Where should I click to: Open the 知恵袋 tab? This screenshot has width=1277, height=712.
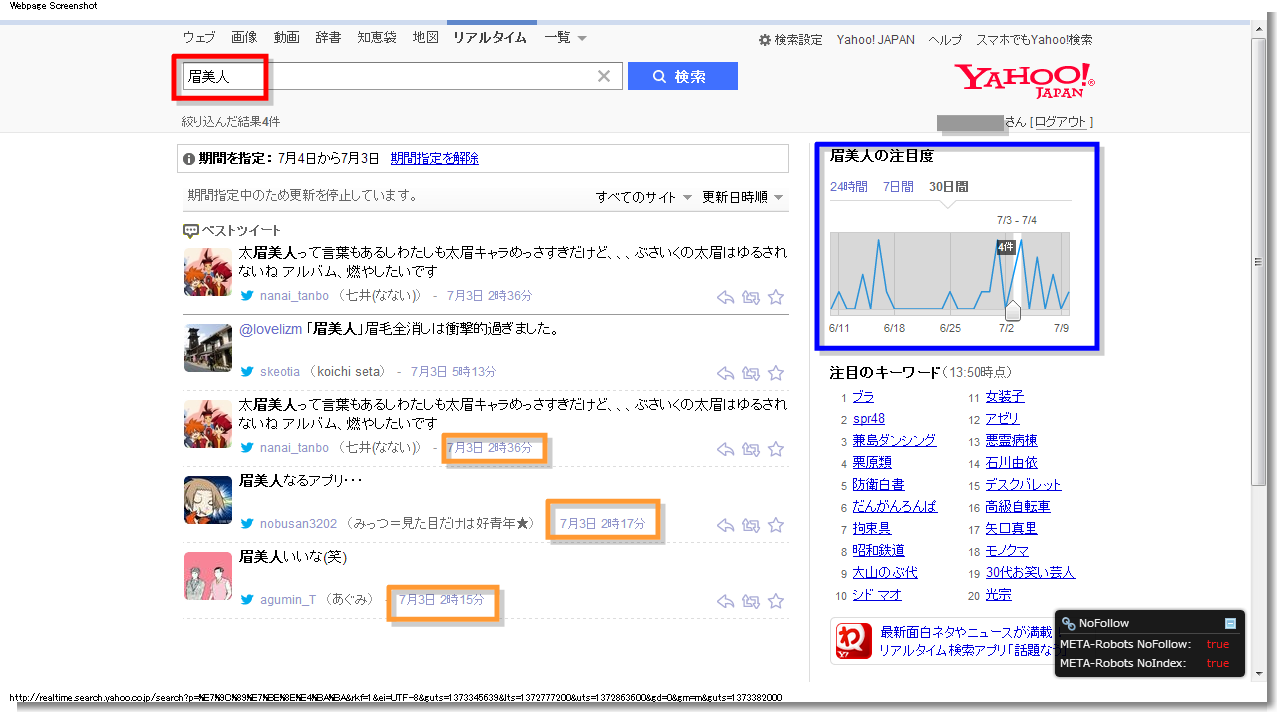(x=377, y=38)
